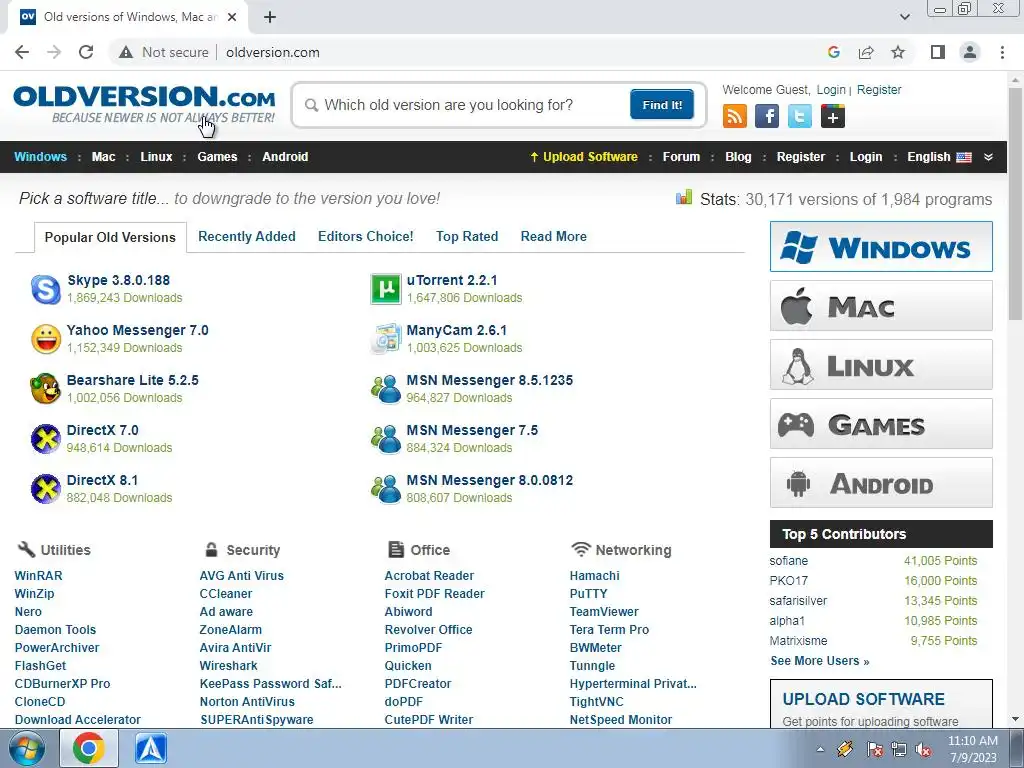
Task: Reload the page with refresh icon
Action: pos(86,52)
